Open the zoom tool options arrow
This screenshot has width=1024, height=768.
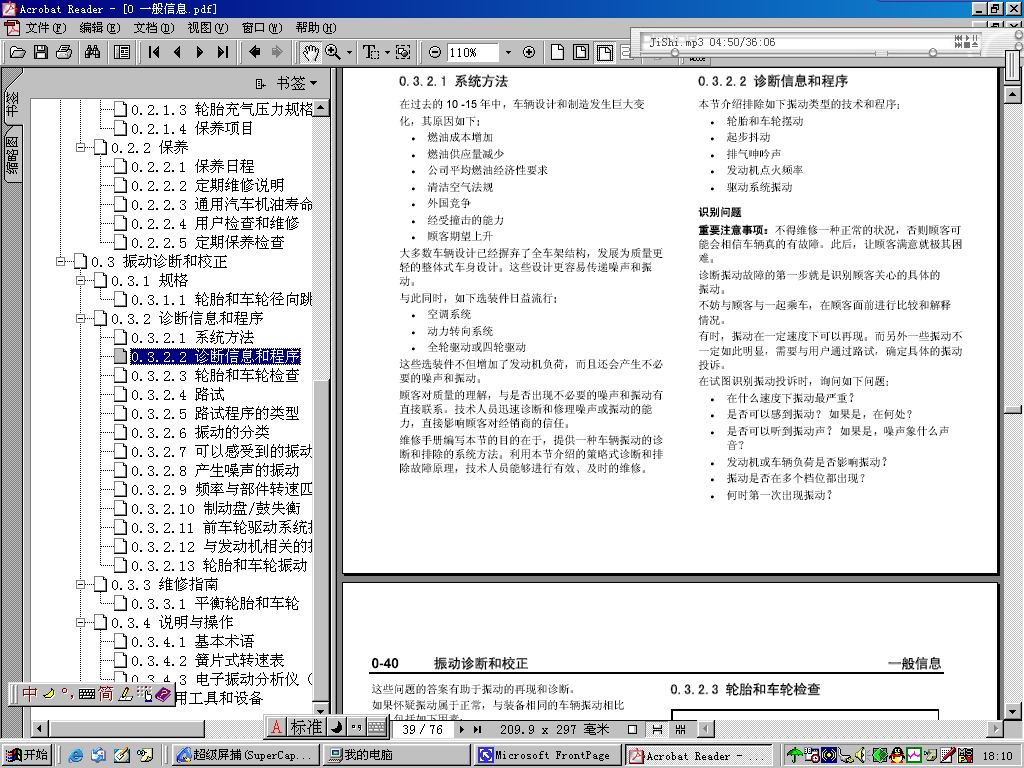pos(349,52)
